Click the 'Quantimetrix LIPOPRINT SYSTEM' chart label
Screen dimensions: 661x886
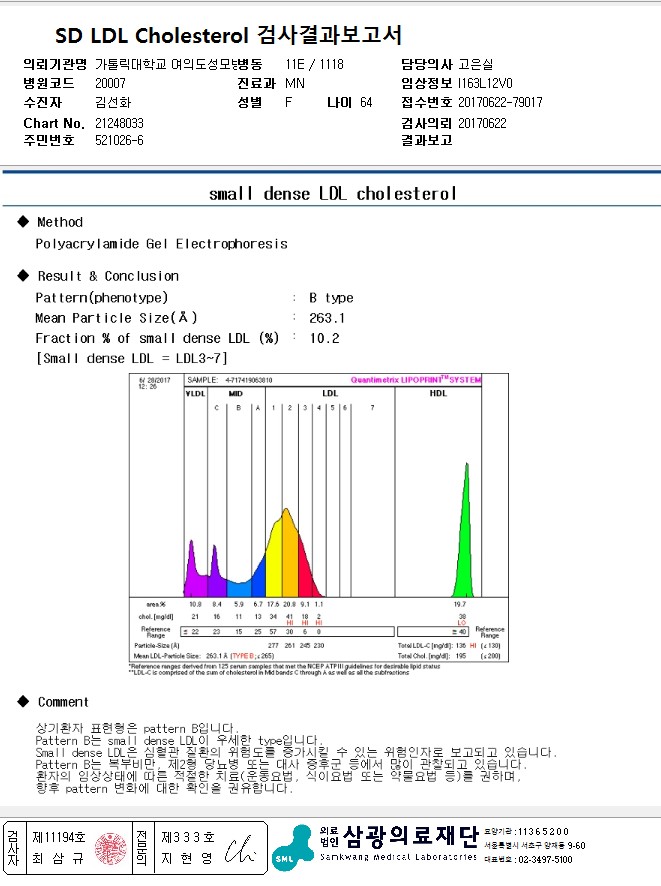(x=416, y=380)
